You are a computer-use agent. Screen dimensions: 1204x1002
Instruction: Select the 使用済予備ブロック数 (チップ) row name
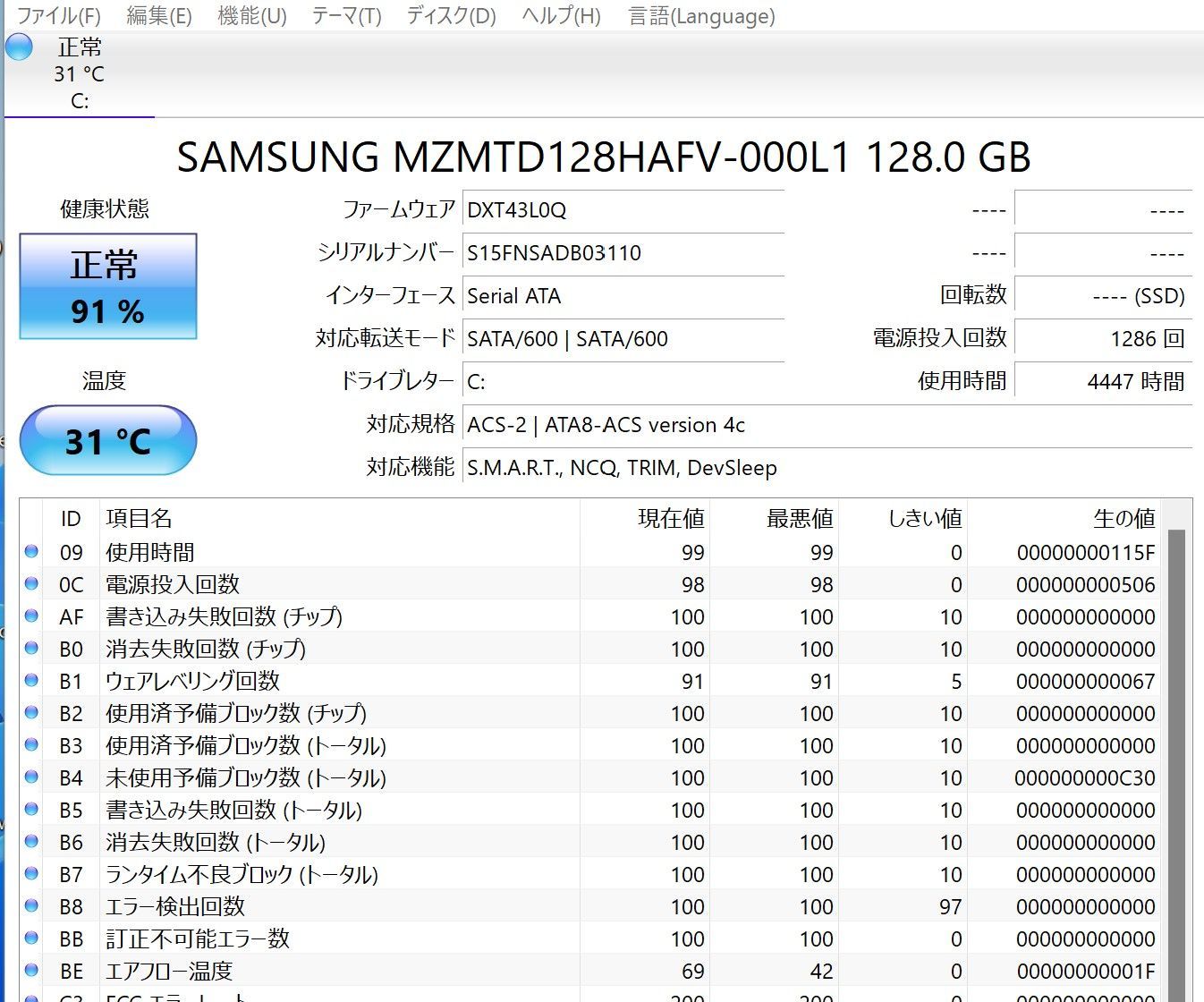(x=236, y=713)
